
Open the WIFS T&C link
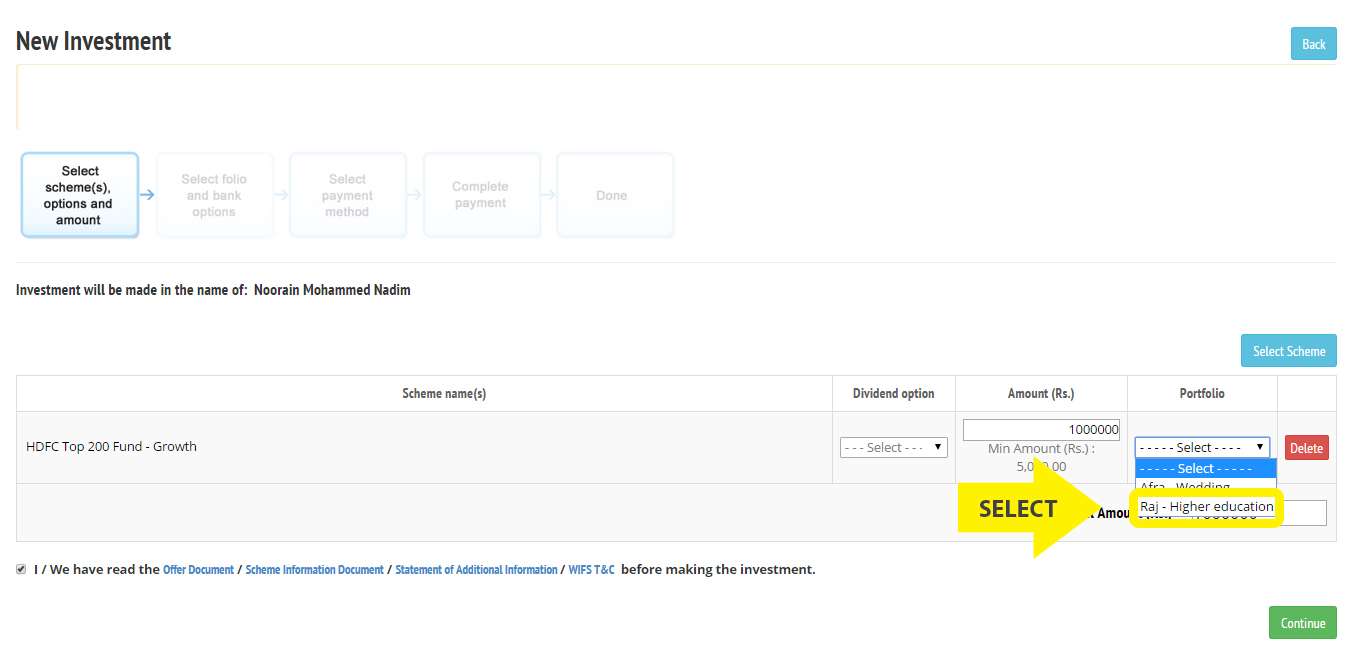point(591,570)
